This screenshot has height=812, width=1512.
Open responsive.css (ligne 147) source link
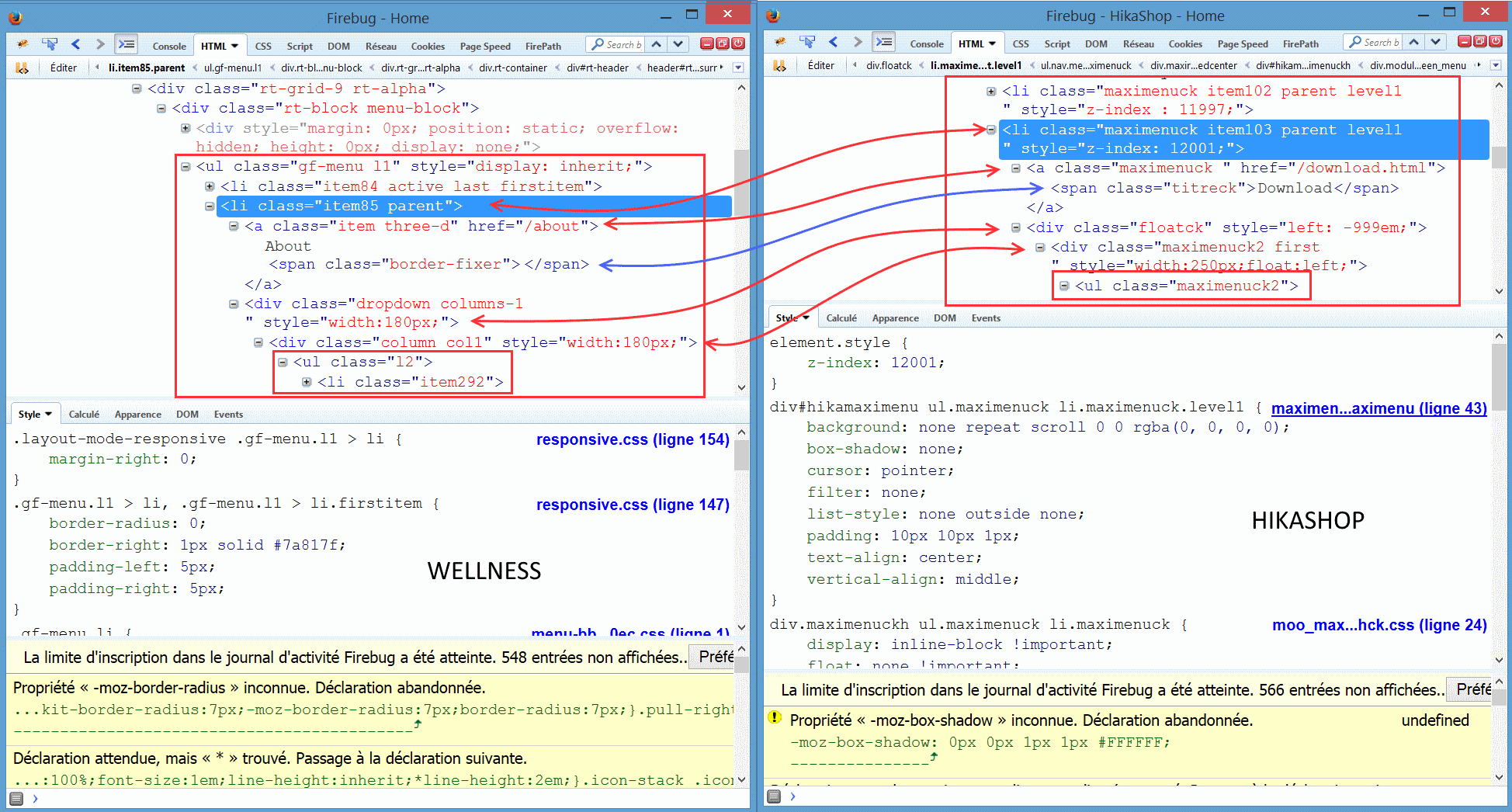[x=633, y=505]
